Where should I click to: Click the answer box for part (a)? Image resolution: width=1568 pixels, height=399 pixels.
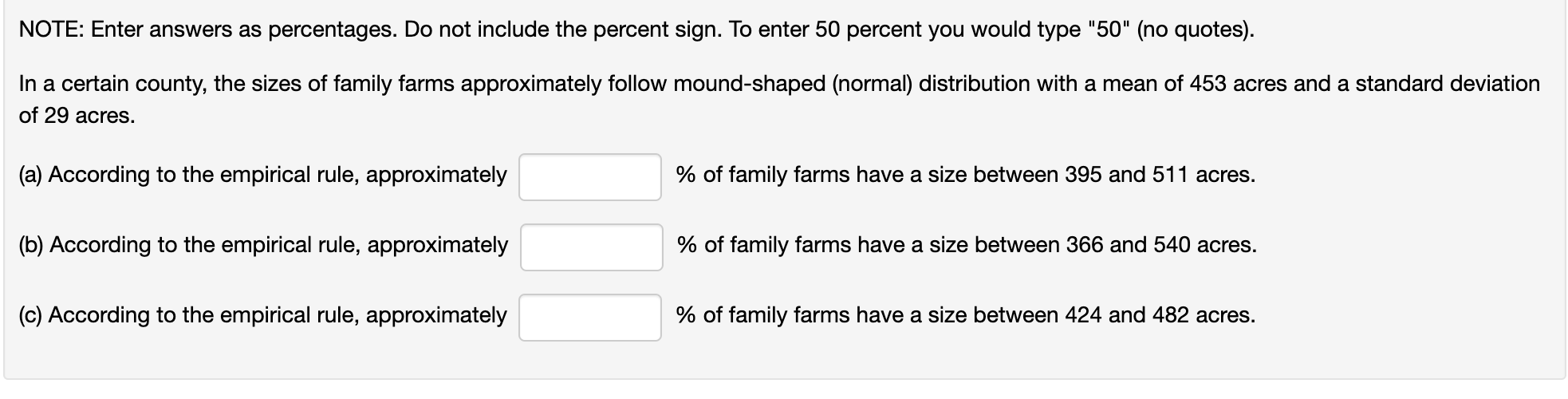(x=589, y=177)
